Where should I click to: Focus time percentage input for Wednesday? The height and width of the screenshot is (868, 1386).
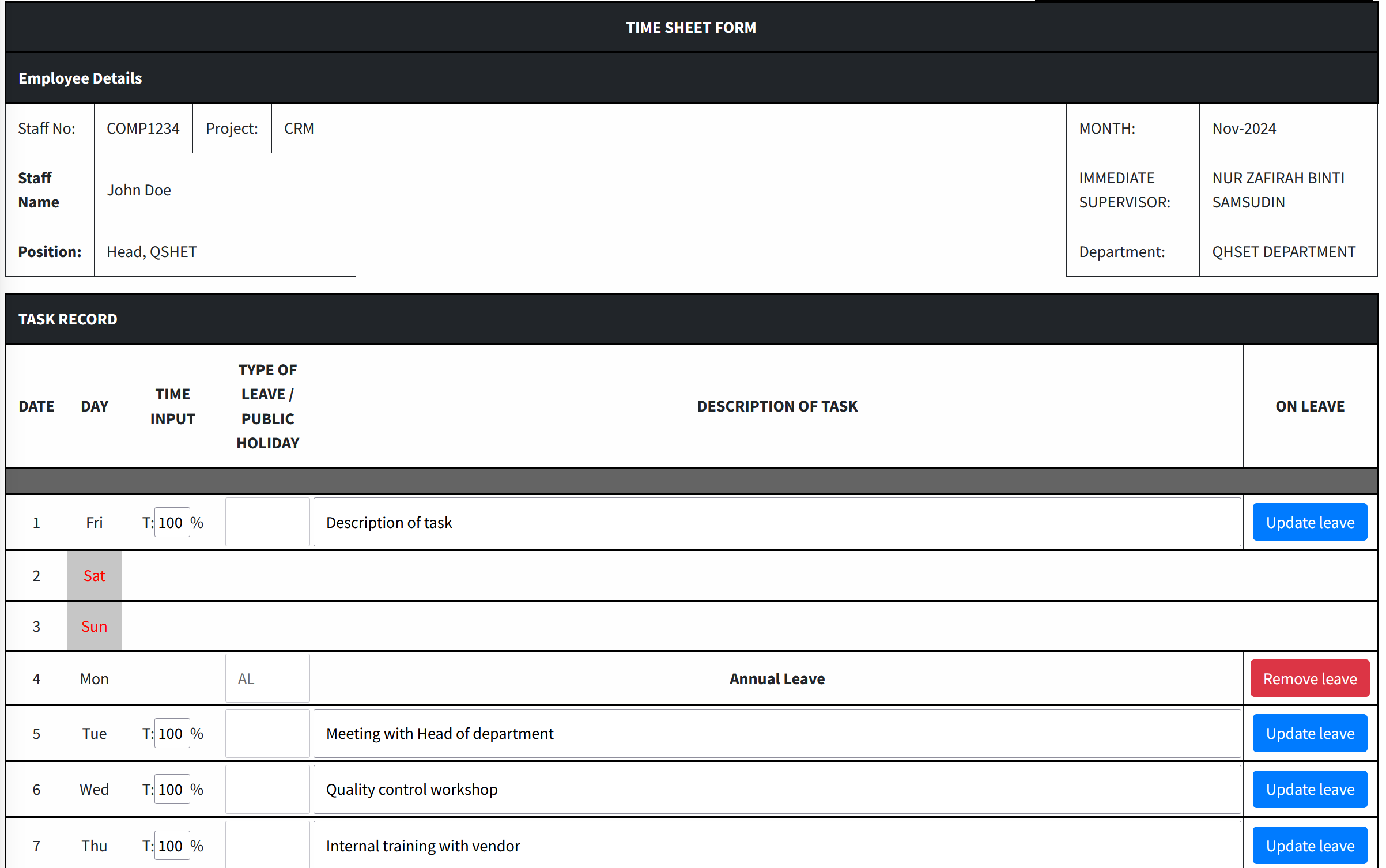tap(172, 789)
